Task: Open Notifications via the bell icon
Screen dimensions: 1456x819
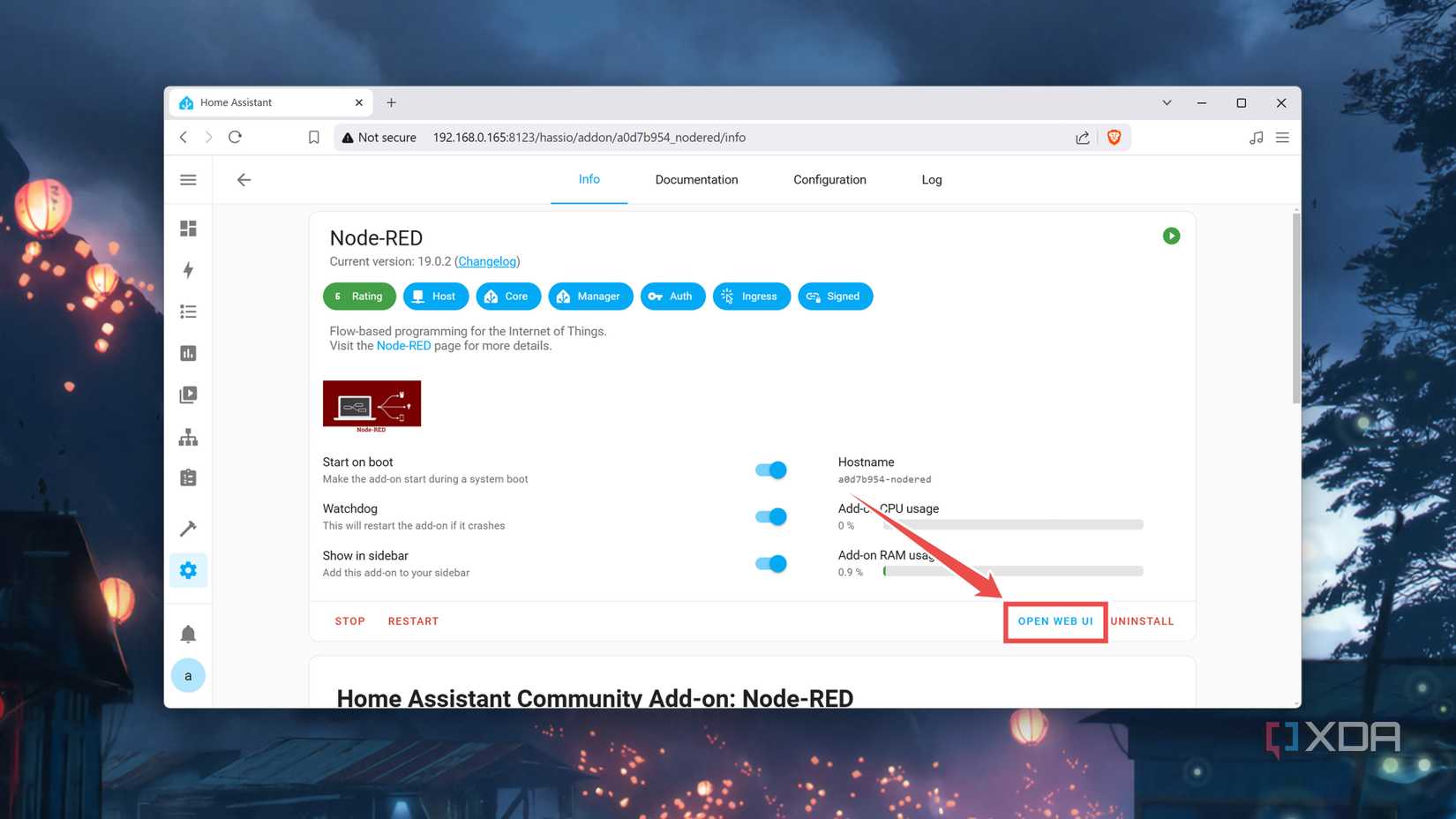Action: (x=188, y=633)
